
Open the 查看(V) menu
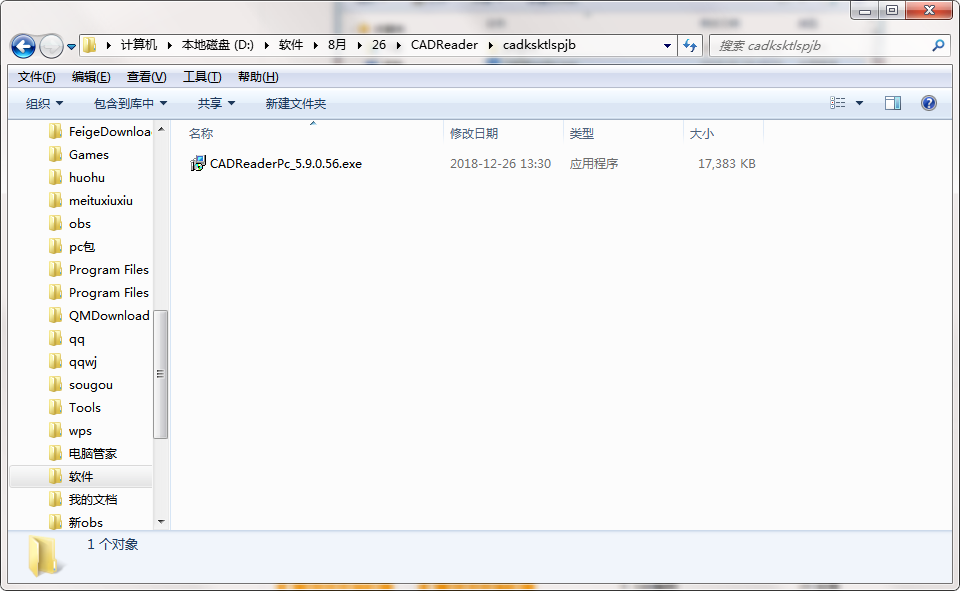pyautogui.click(x=146, y=77)
